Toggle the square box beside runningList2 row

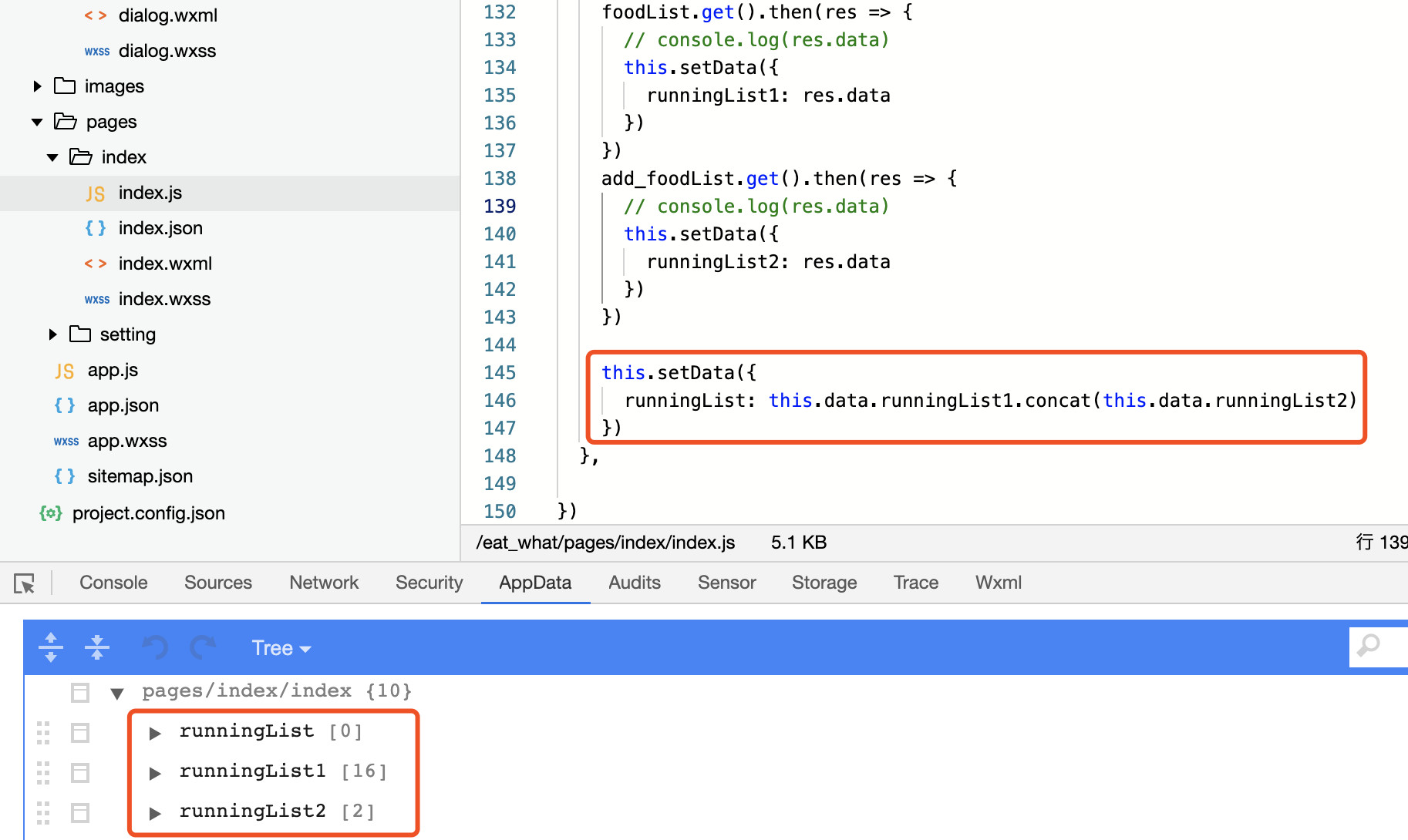[80, 812]
